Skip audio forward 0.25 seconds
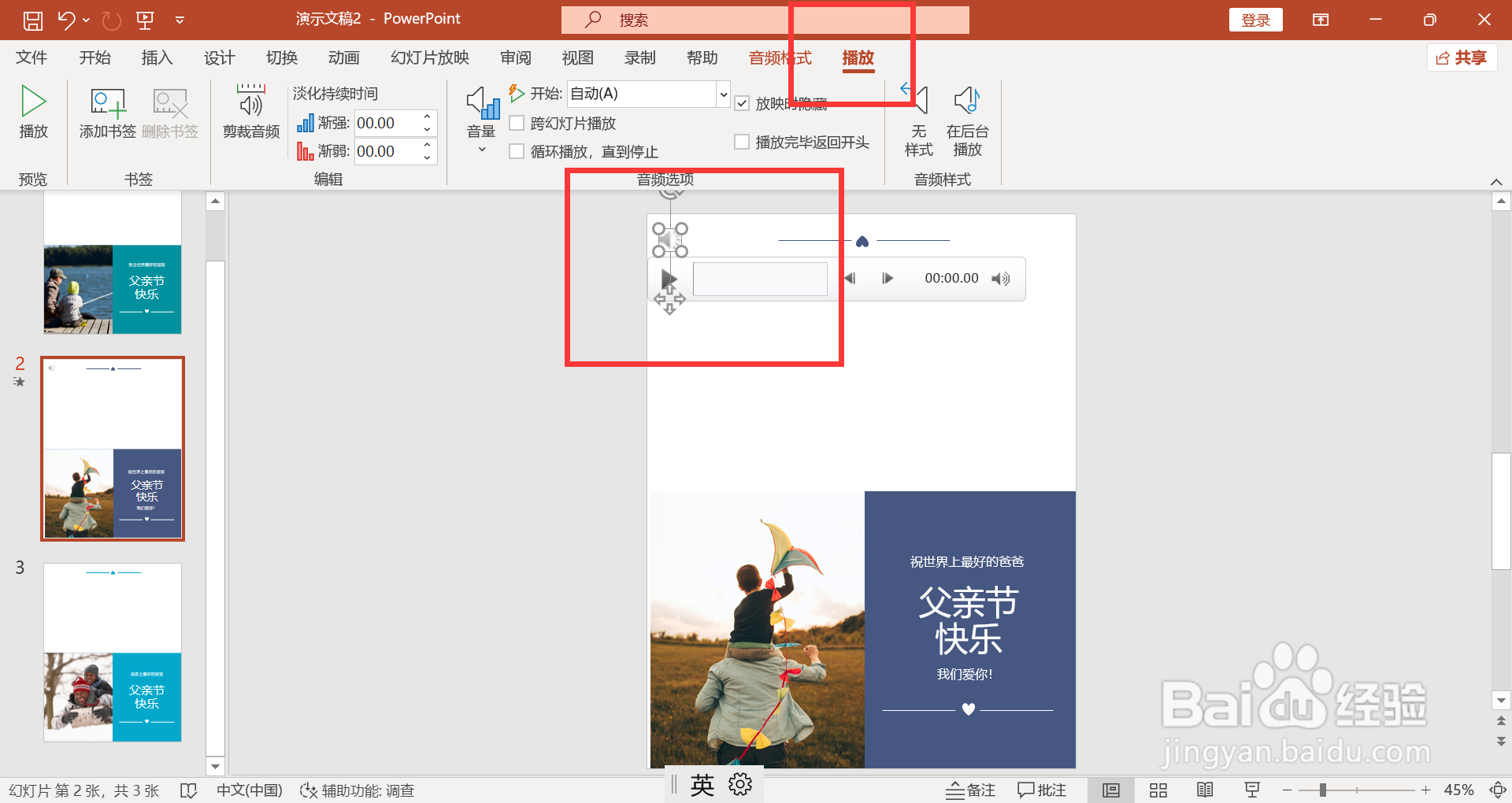 coord(888,278)
